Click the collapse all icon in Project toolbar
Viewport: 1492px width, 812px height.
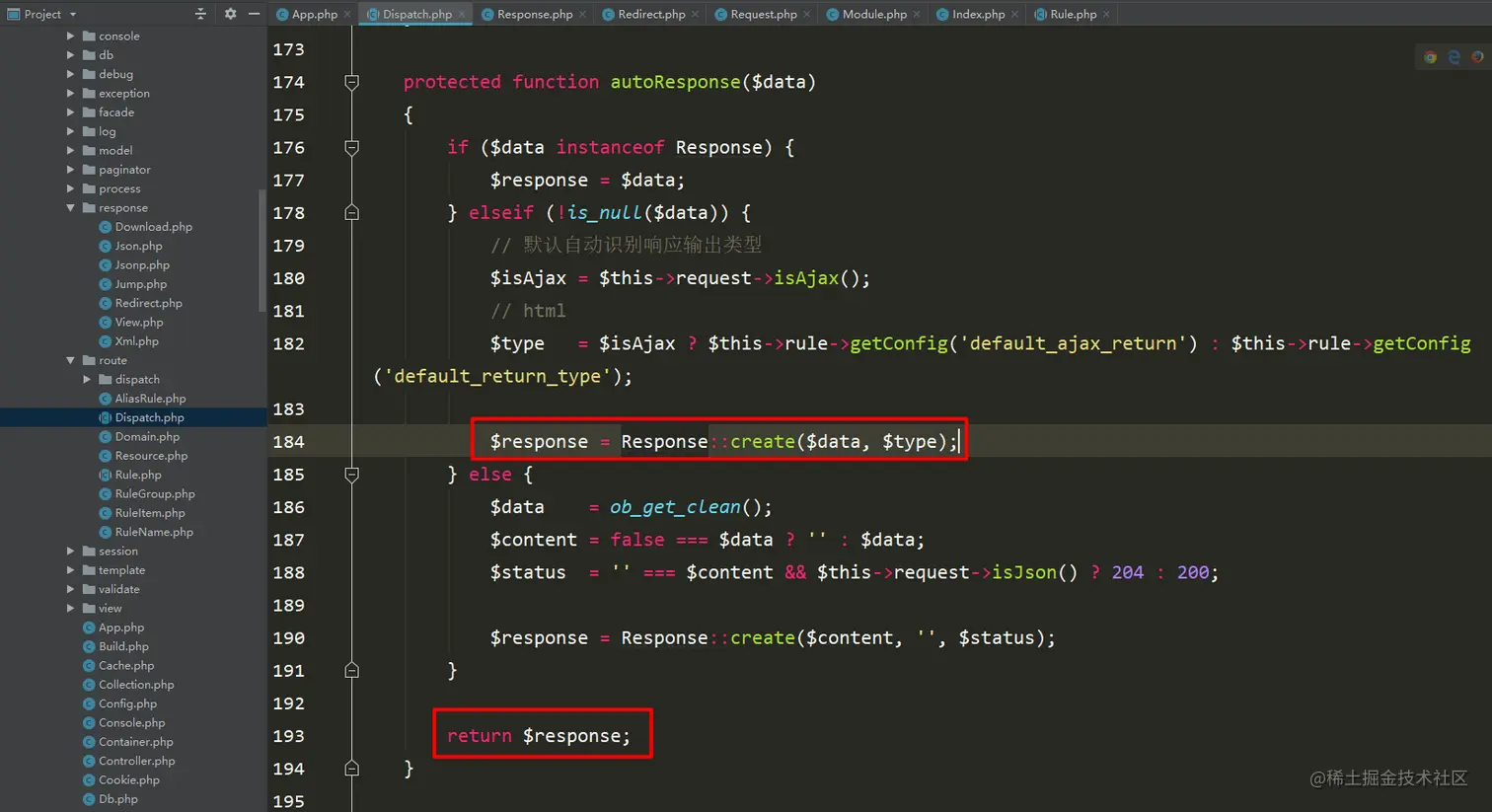[200, 14]
